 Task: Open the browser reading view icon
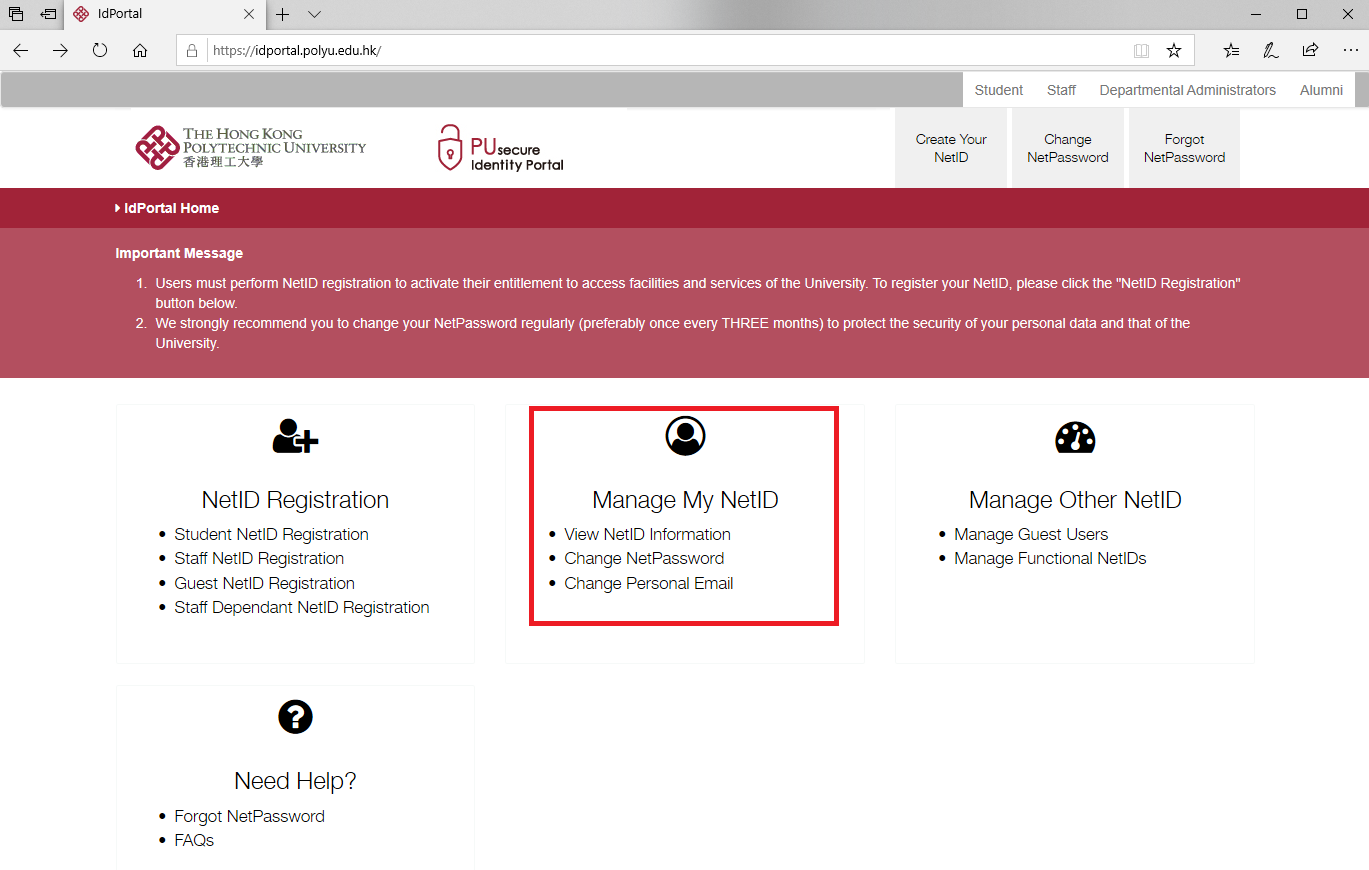1141,50
